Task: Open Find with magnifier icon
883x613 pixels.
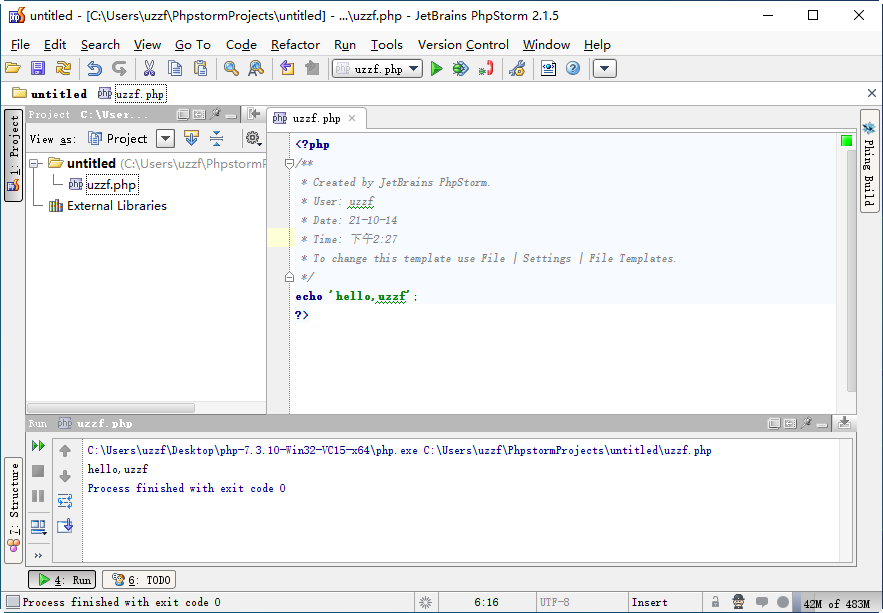Action: [x=231, y=69]
